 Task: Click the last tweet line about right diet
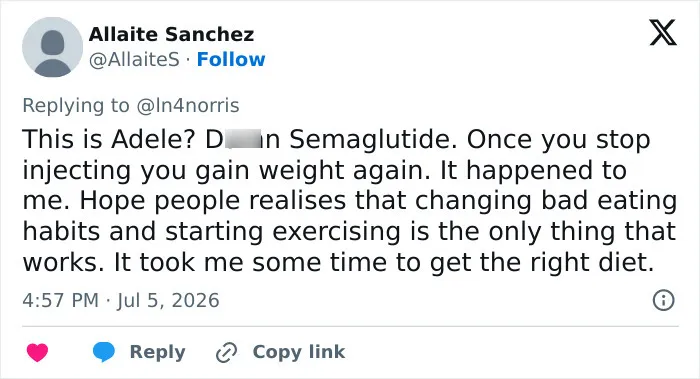point(338,262)
